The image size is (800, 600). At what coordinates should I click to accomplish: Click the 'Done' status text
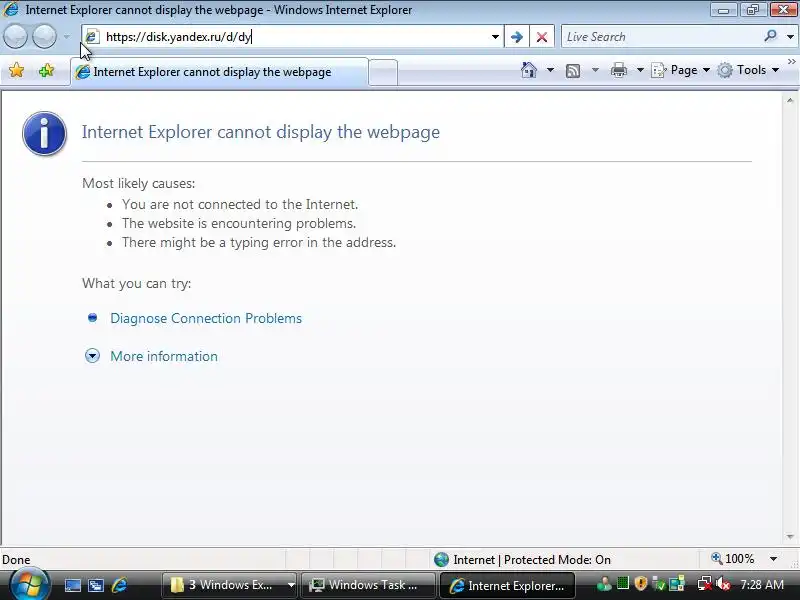(16, 560)
